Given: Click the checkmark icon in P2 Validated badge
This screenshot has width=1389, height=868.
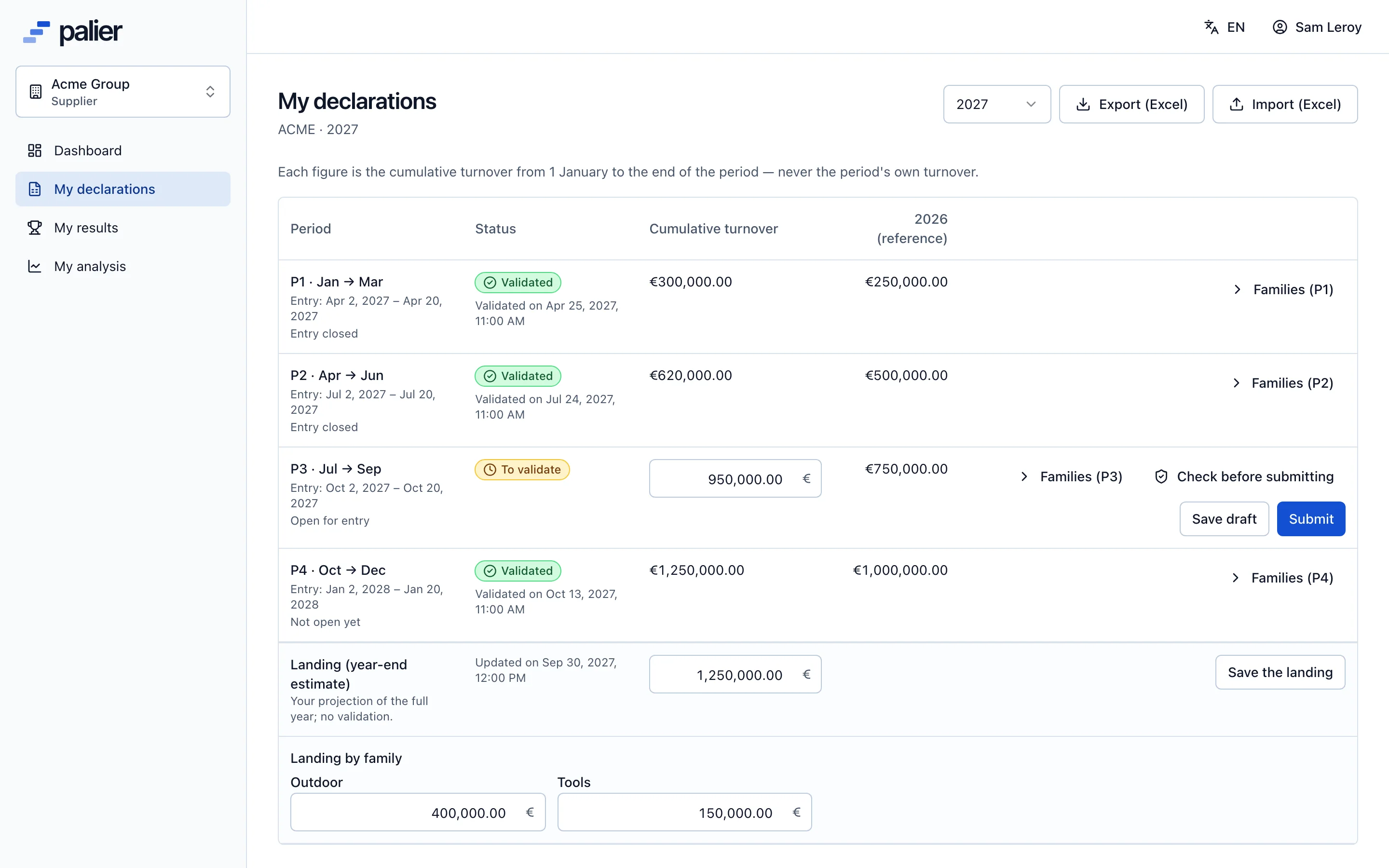Looking at the screenshot, I should point(490,376).
